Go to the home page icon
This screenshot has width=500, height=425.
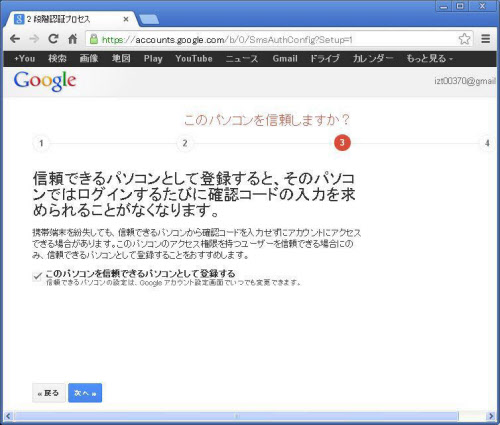pyautogui.click(x=73, y=39)
